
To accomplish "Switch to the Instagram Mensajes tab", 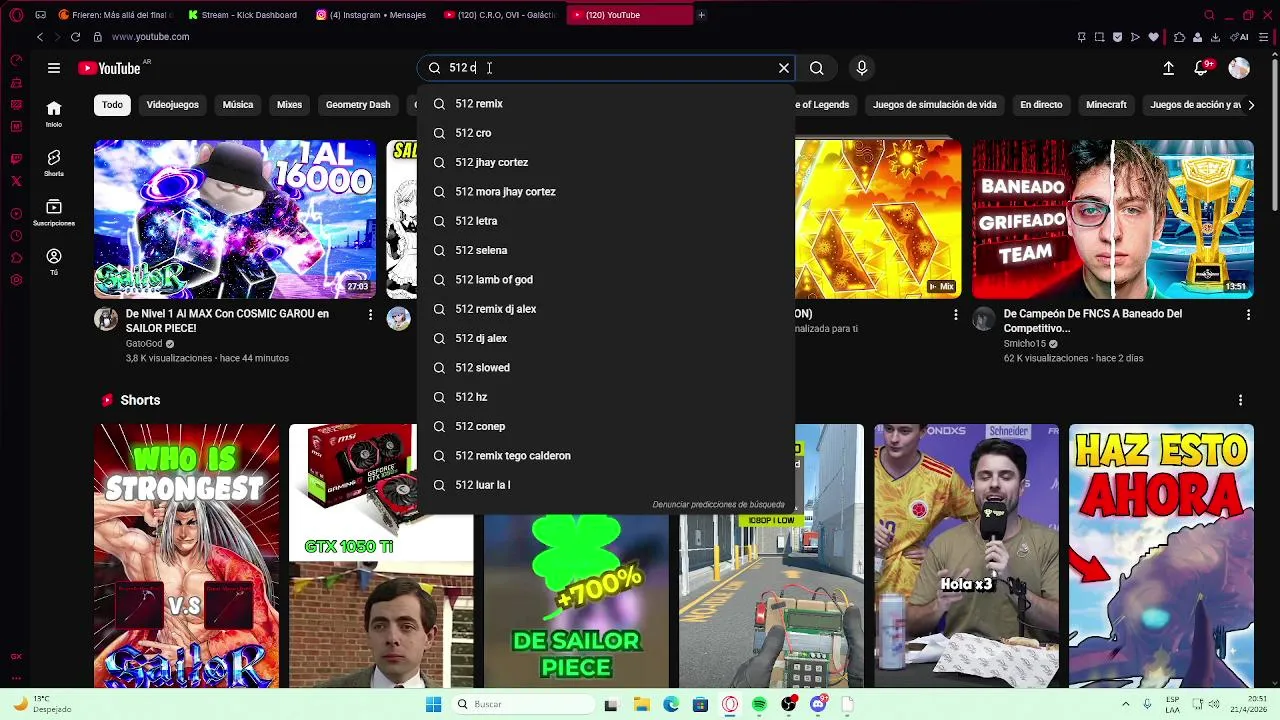I will (x=371, y=15).
